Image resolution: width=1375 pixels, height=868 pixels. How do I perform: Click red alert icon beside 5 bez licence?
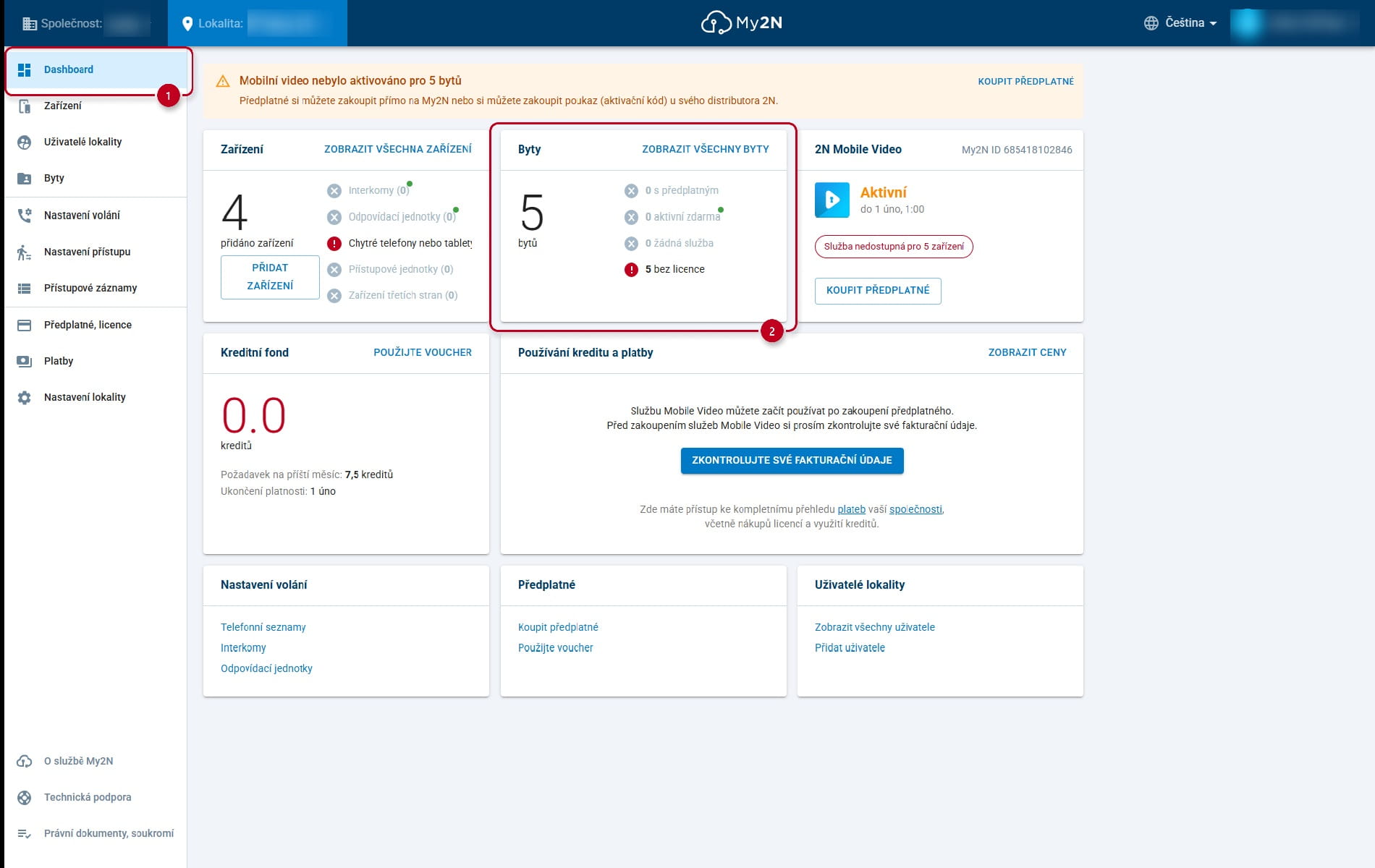pos(631,270)
